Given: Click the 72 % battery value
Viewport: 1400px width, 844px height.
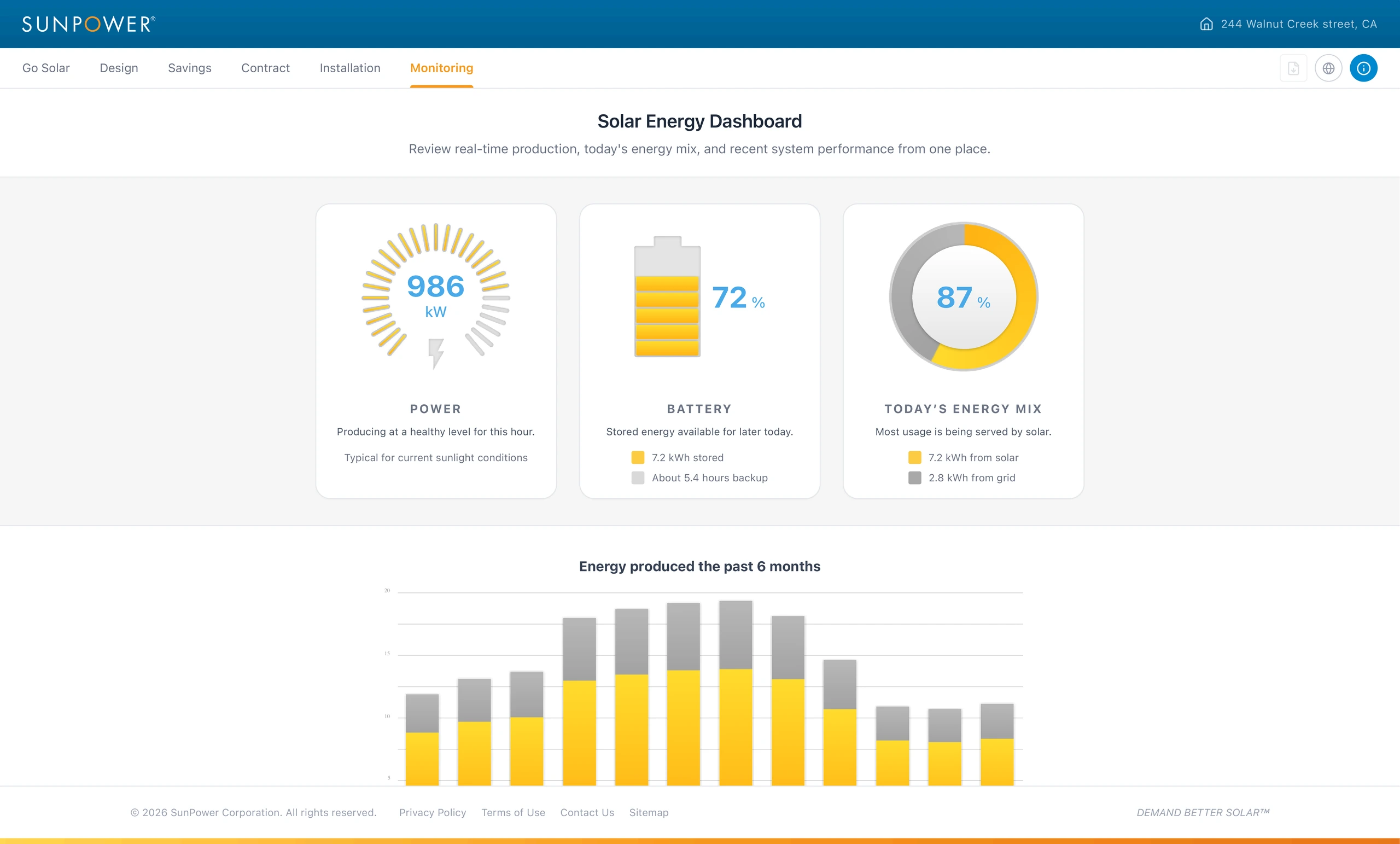Looking at the screenshot, I should [739, 298].
